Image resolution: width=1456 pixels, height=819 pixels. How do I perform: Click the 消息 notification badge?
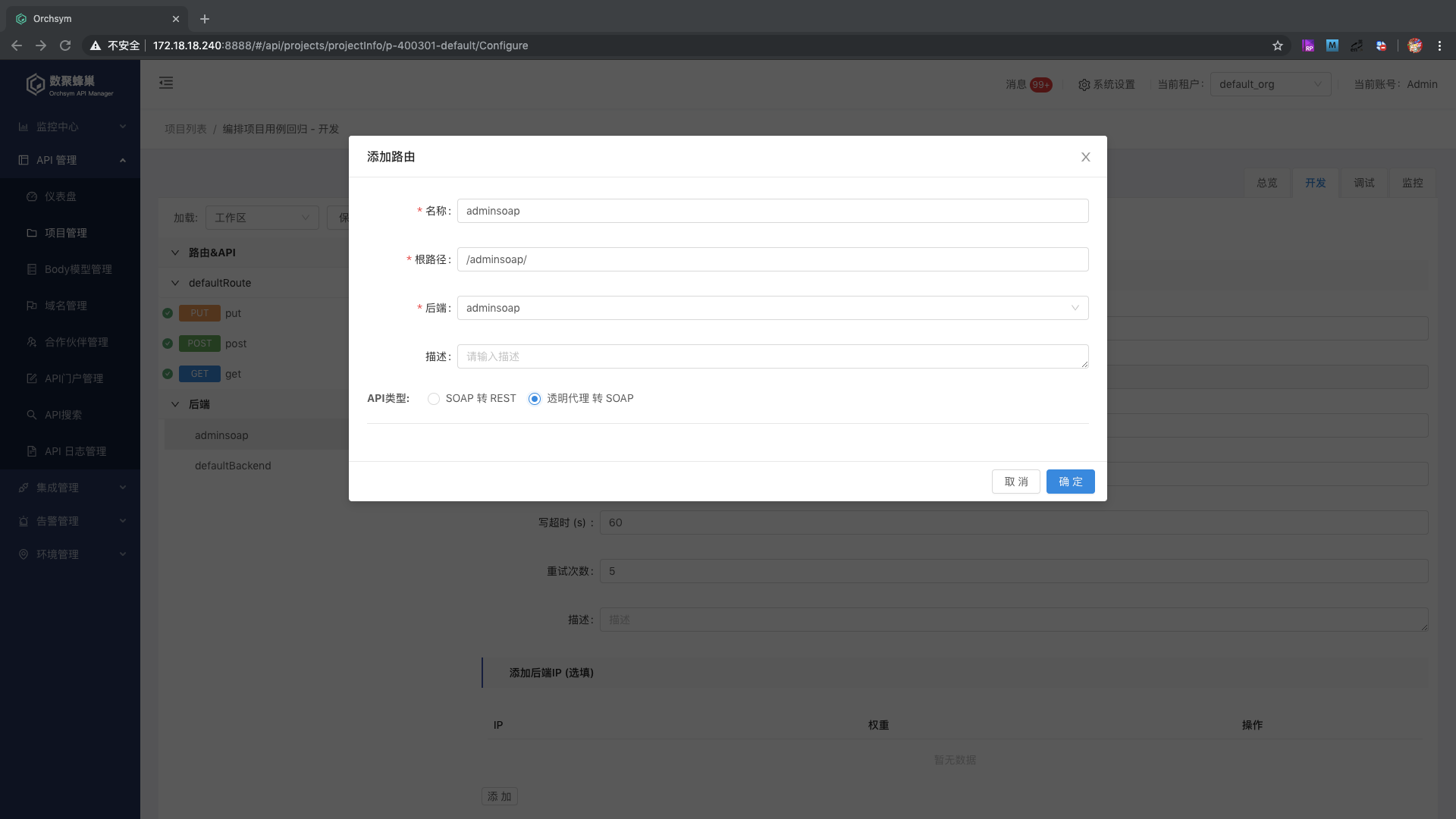point(1040,85)
